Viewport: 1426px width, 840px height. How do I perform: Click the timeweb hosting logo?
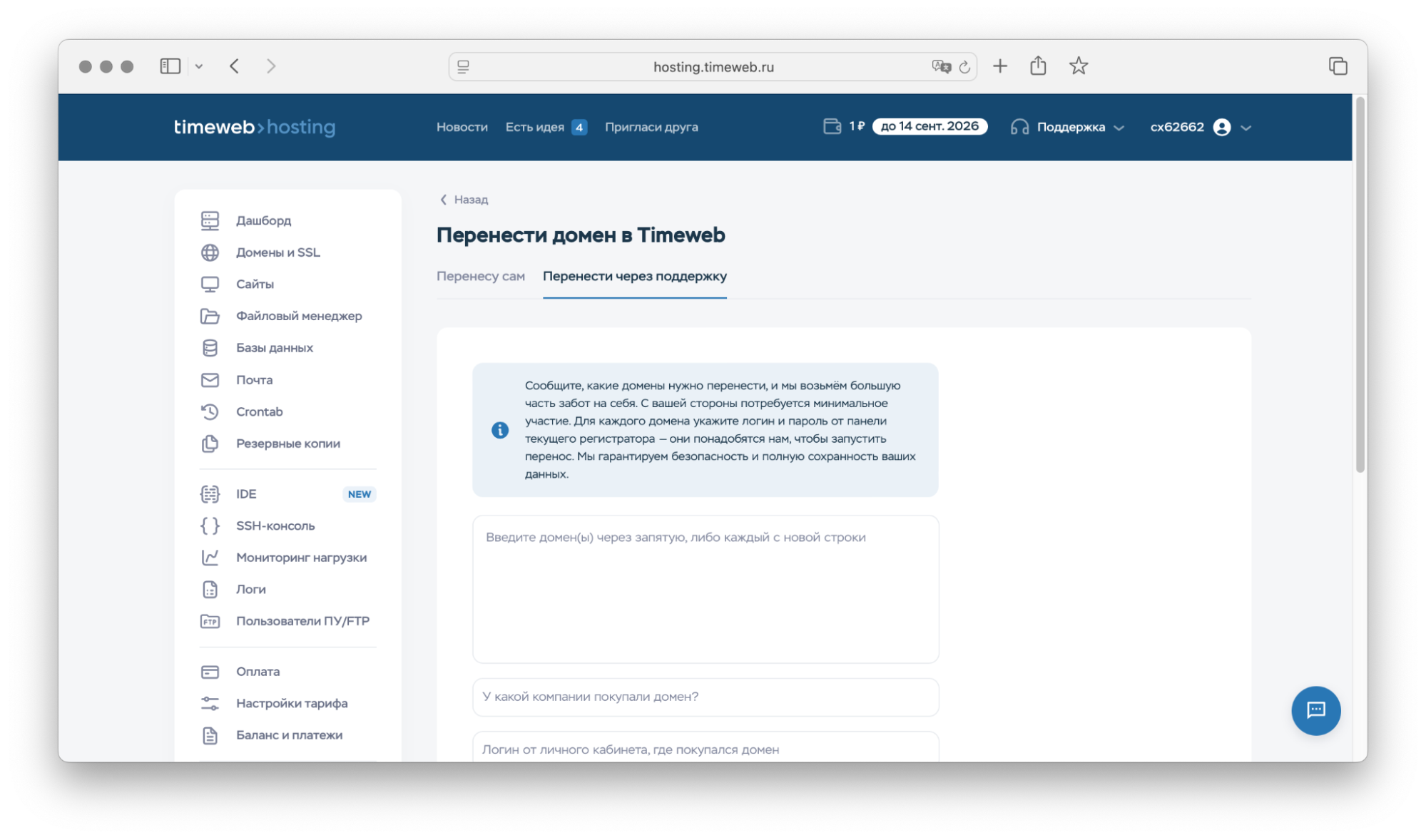point(255,127)
